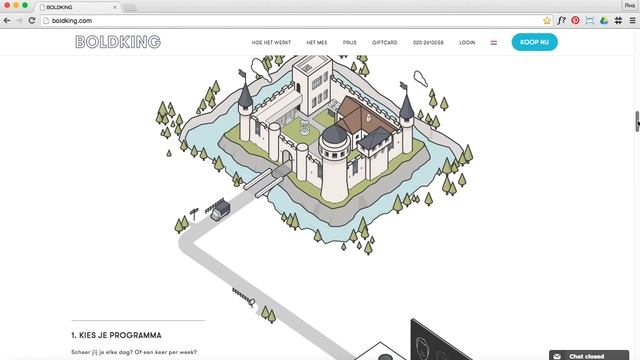Go back using the browser back arrow
The image size is (640, 360).
pos(7,20)
